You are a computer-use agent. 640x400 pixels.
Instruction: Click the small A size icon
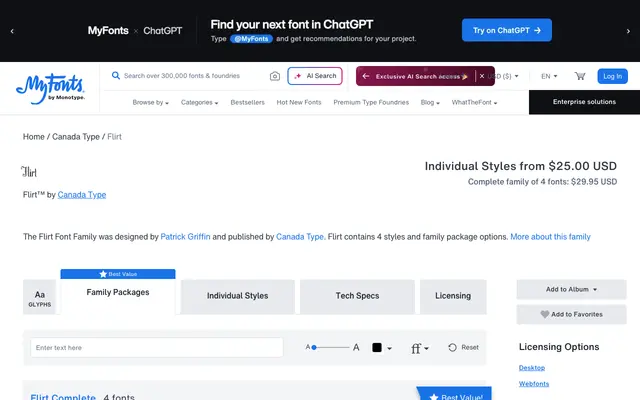pyautogui.click(x=308, y=347)
